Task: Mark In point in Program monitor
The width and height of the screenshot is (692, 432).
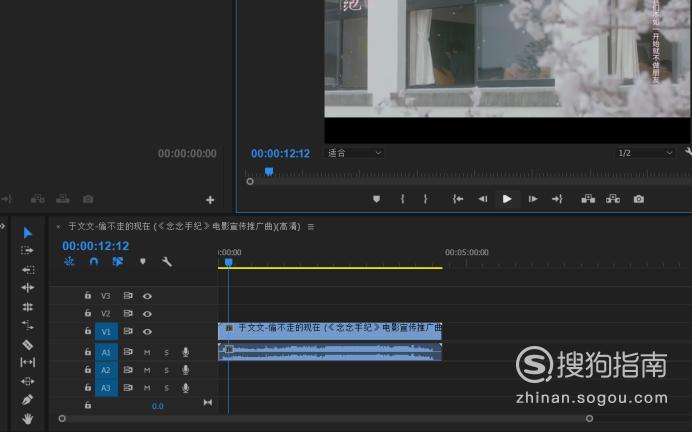Action: [x=402, y=199]
